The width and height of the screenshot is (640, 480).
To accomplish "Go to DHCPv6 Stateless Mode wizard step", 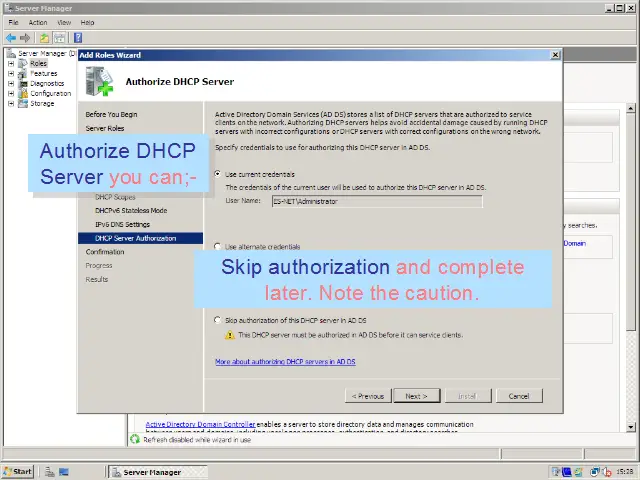I will (131, 211).
